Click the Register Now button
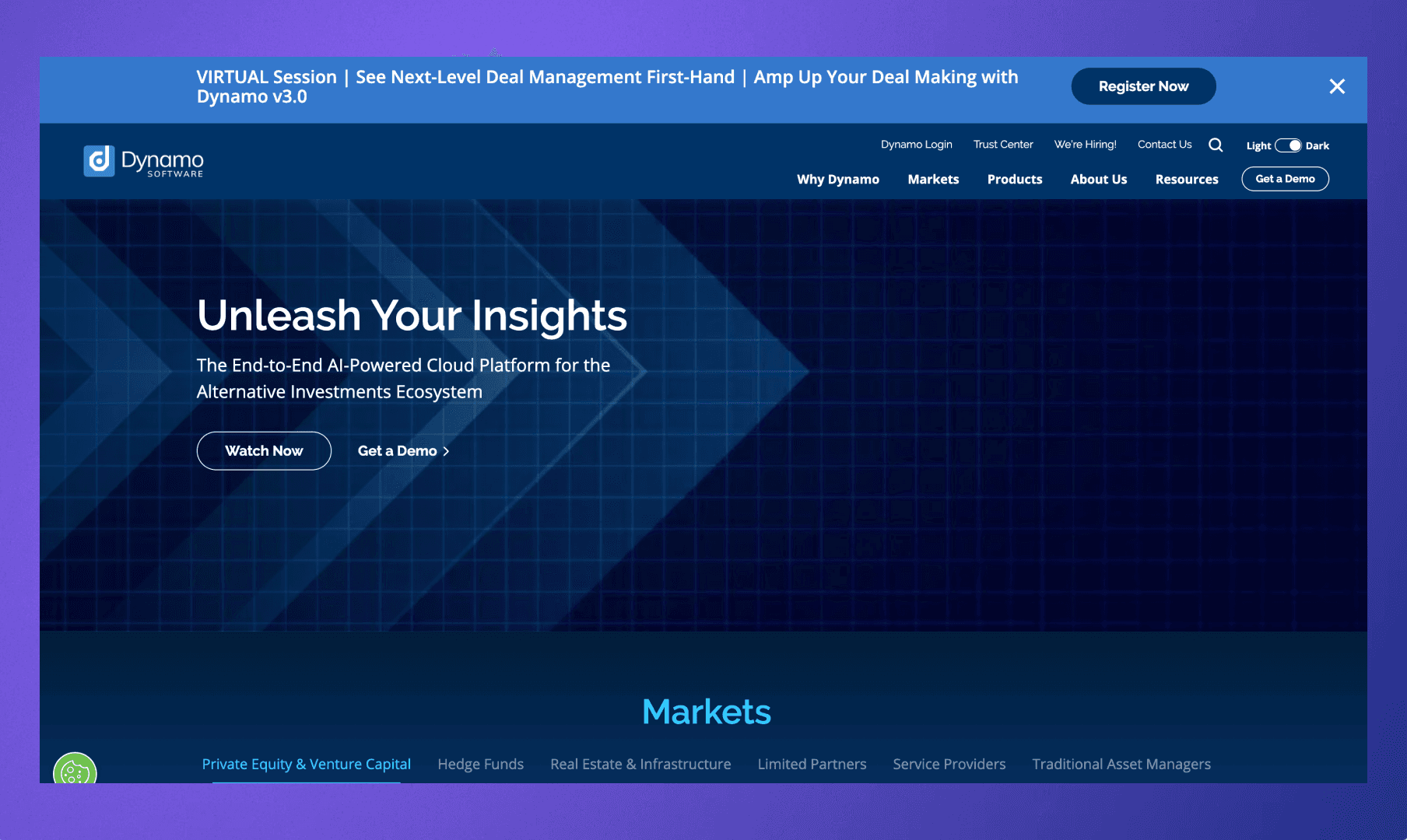Screen dimensions: 1407x840 [1143, 86]
